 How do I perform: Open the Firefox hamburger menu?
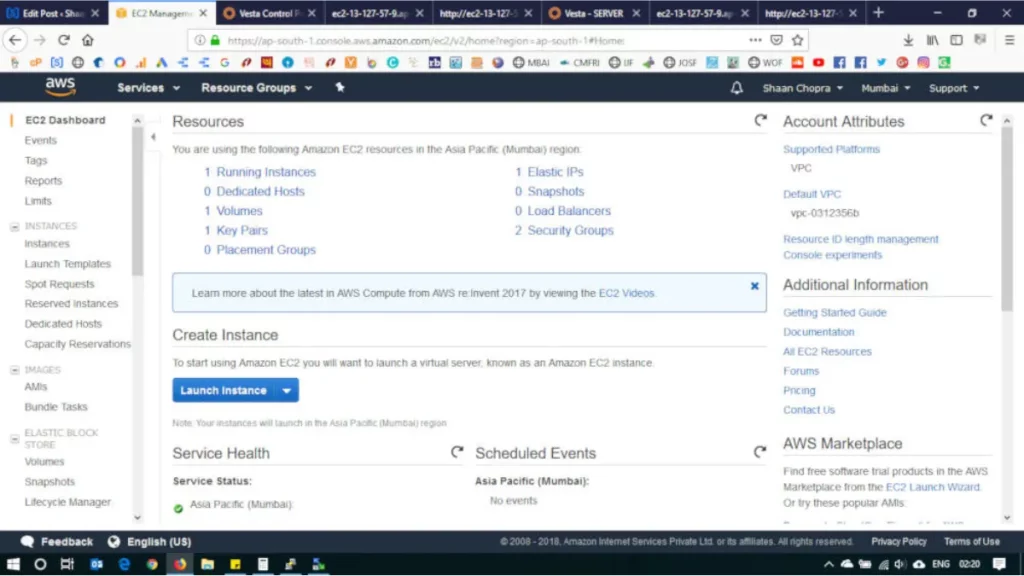tap(1009, 40)
